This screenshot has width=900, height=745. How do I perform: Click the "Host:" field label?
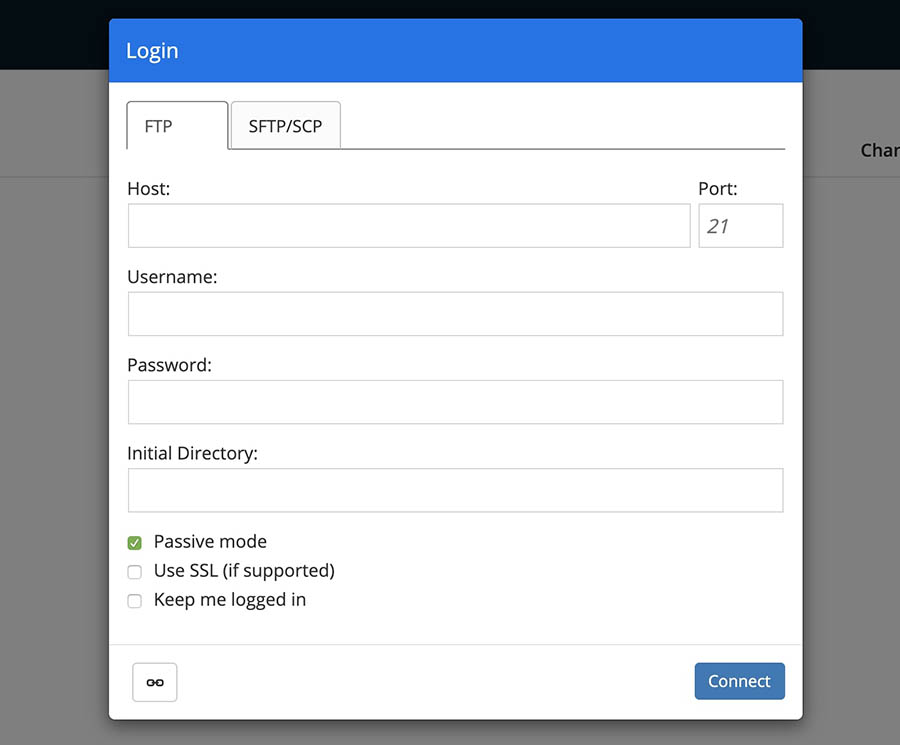point(149,188)
